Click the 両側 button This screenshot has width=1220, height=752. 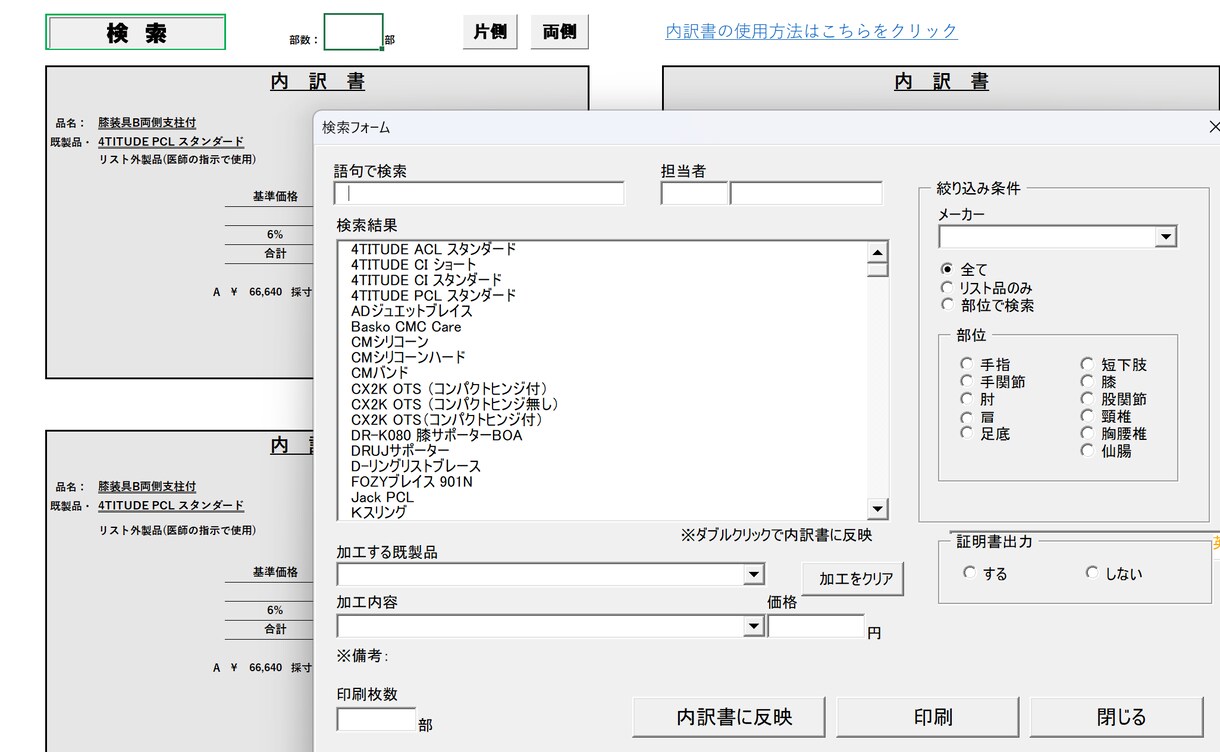[x=560, y=32]
